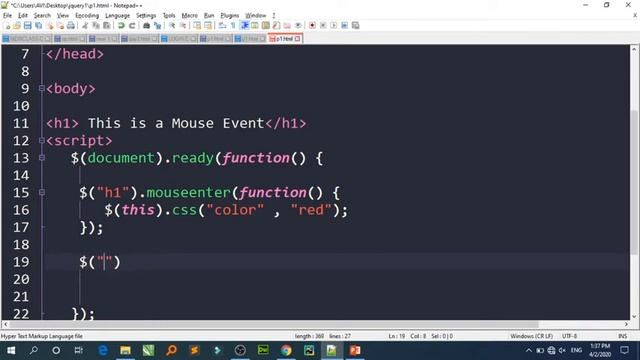Stop macro recording from the toolbar
Image resolution: width=640 pixels, height=360 pixels.
[x=323, y=25]
